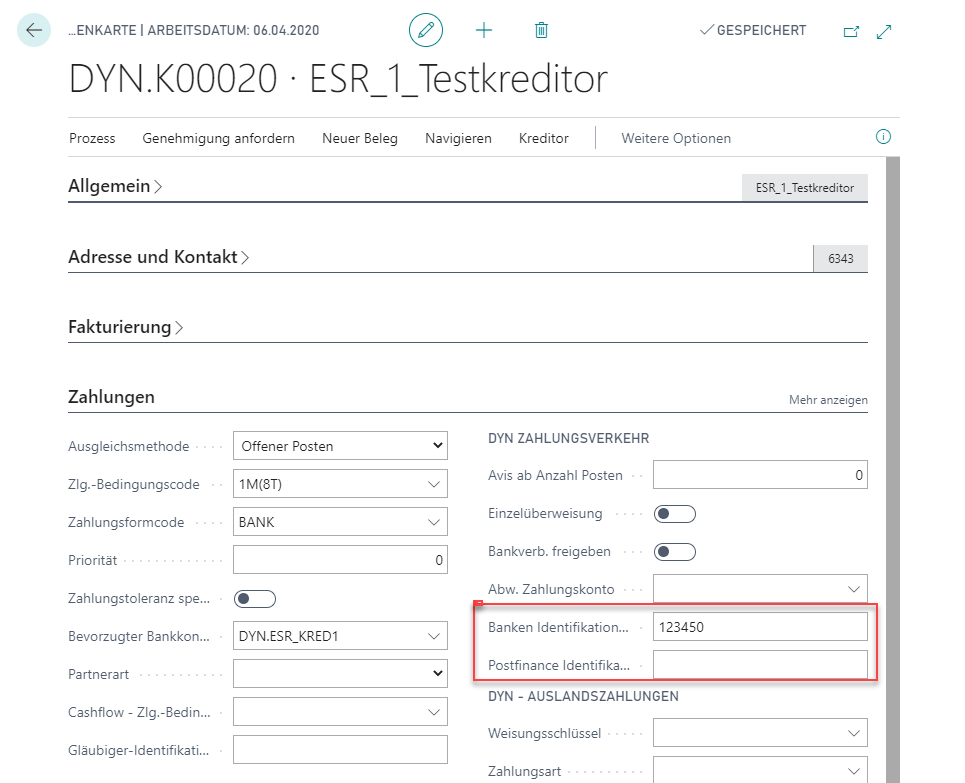Open the Navigieren menu
The height and width of the screenshot is (783, 965).
(458, 138)
